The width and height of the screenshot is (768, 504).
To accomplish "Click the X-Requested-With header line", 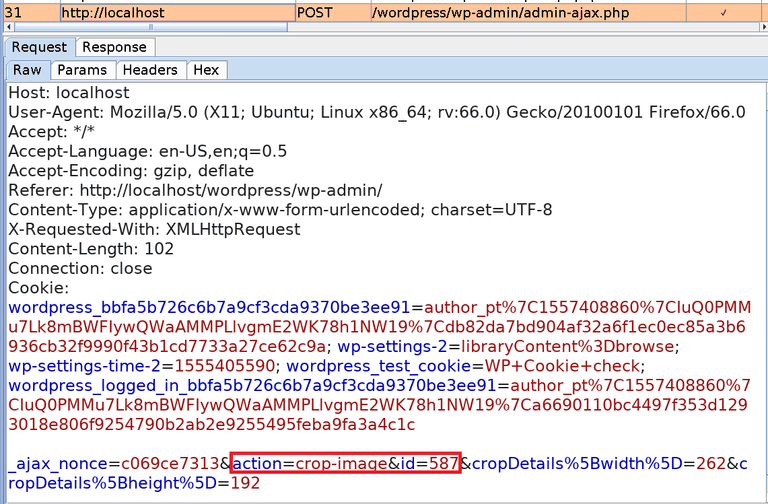I will [x=154, y=229].
